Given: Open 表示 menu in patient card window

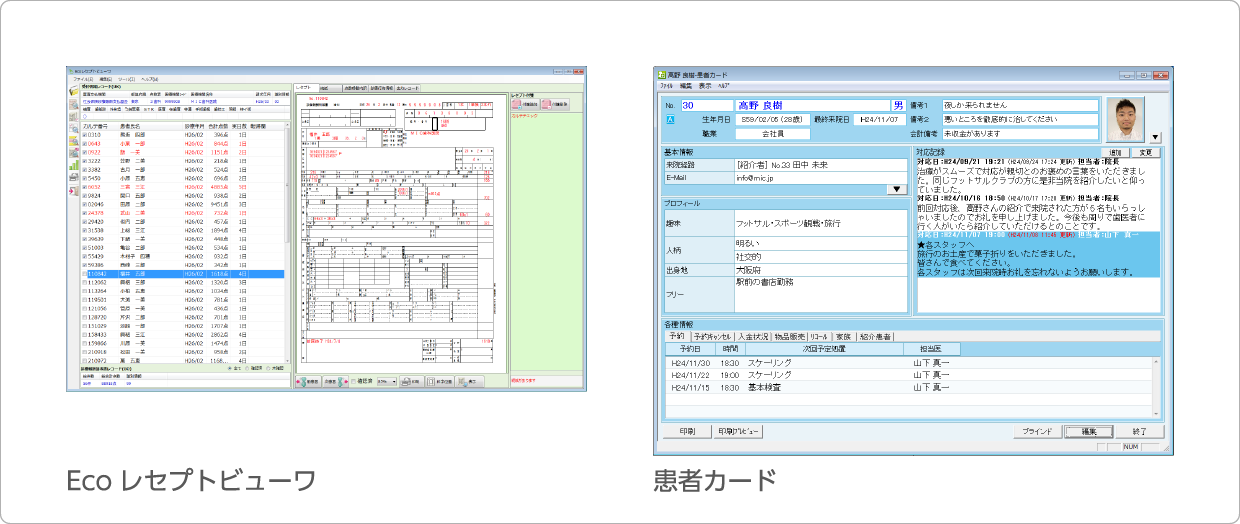Looking at the screenshot, I should (x=705, y=86).
